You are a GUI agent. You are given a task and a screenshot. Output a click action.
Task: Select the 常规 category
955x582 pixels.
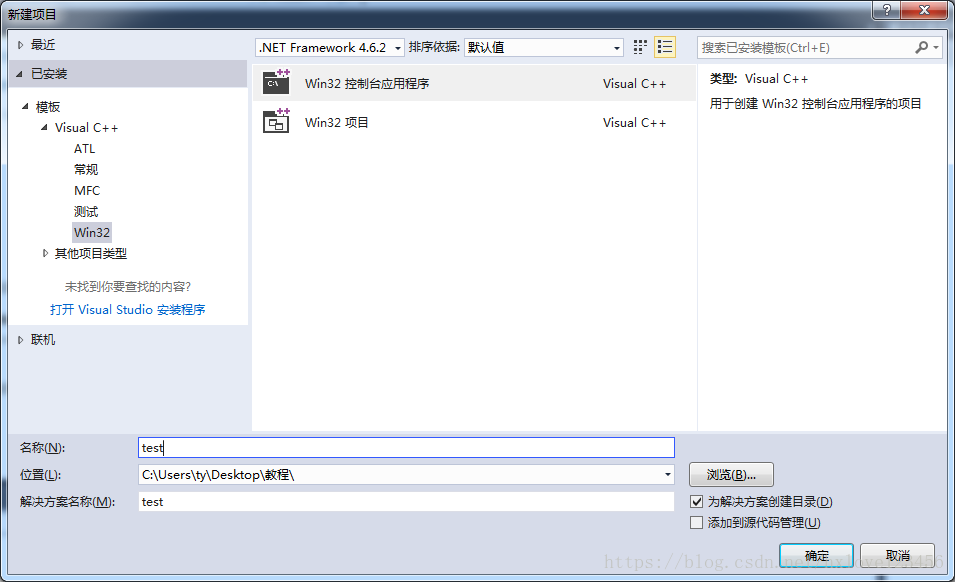pyautogui.click(x=86, y=169)
